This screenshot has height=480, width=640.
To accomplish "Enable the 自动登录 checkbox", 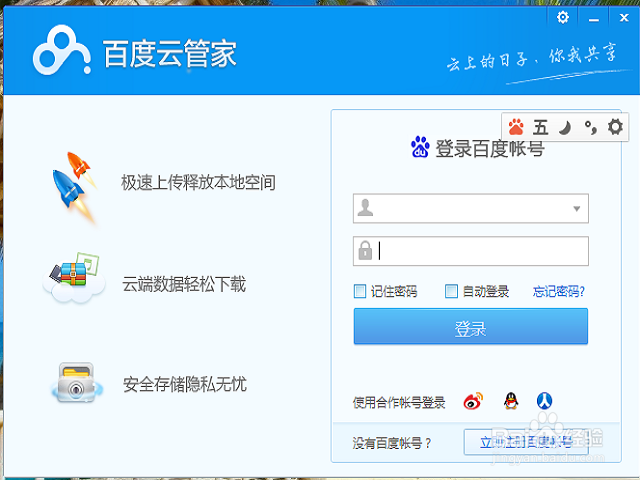I will pyautogui.click(x=451, y=291).
